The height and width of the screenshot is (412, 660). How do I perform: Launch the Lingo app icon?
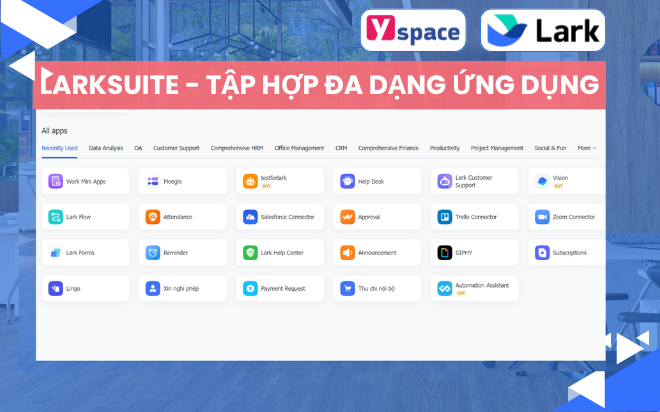[55, 289]
